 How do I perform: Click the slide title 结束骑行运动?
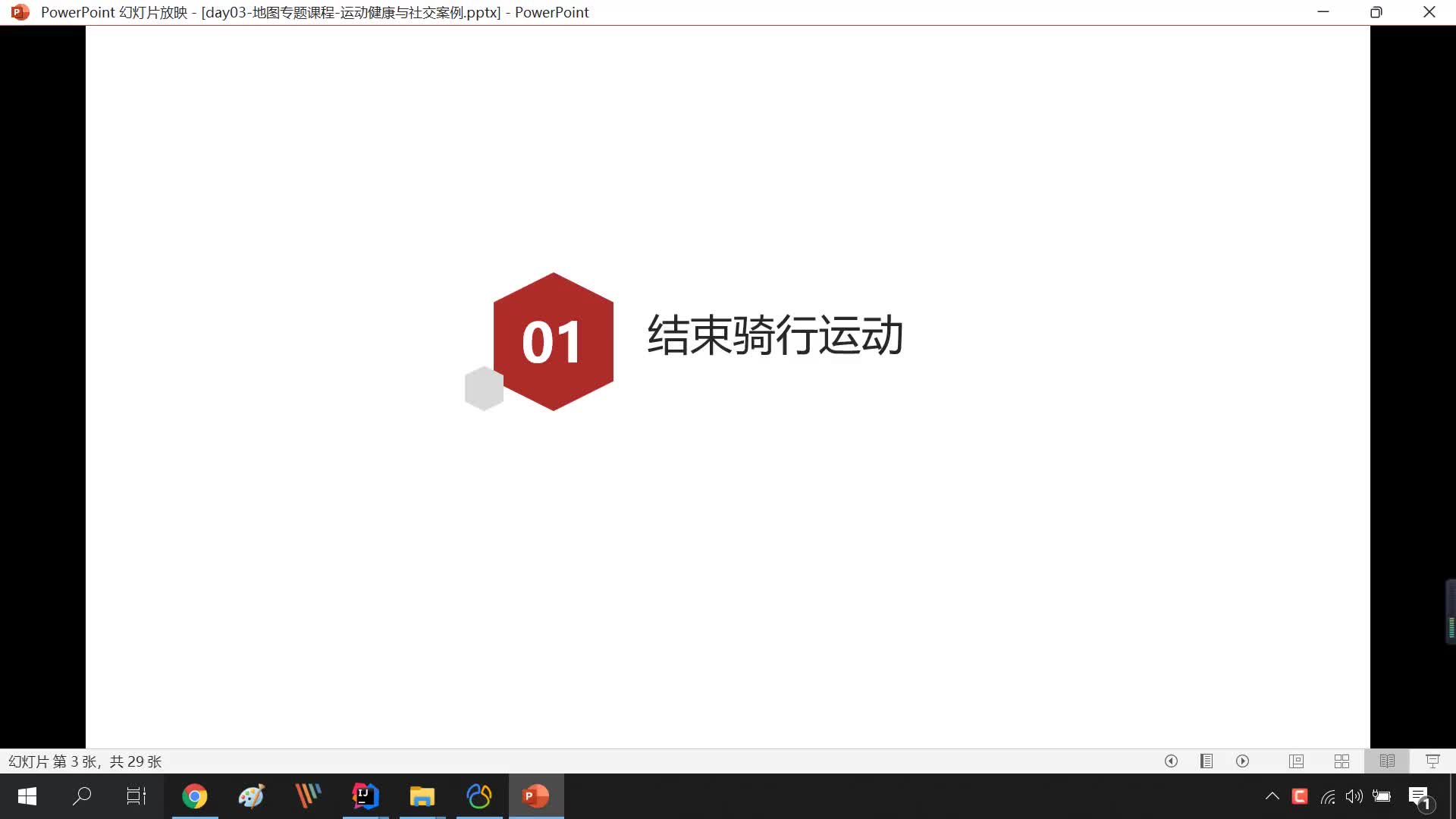[x=775, y=335]
